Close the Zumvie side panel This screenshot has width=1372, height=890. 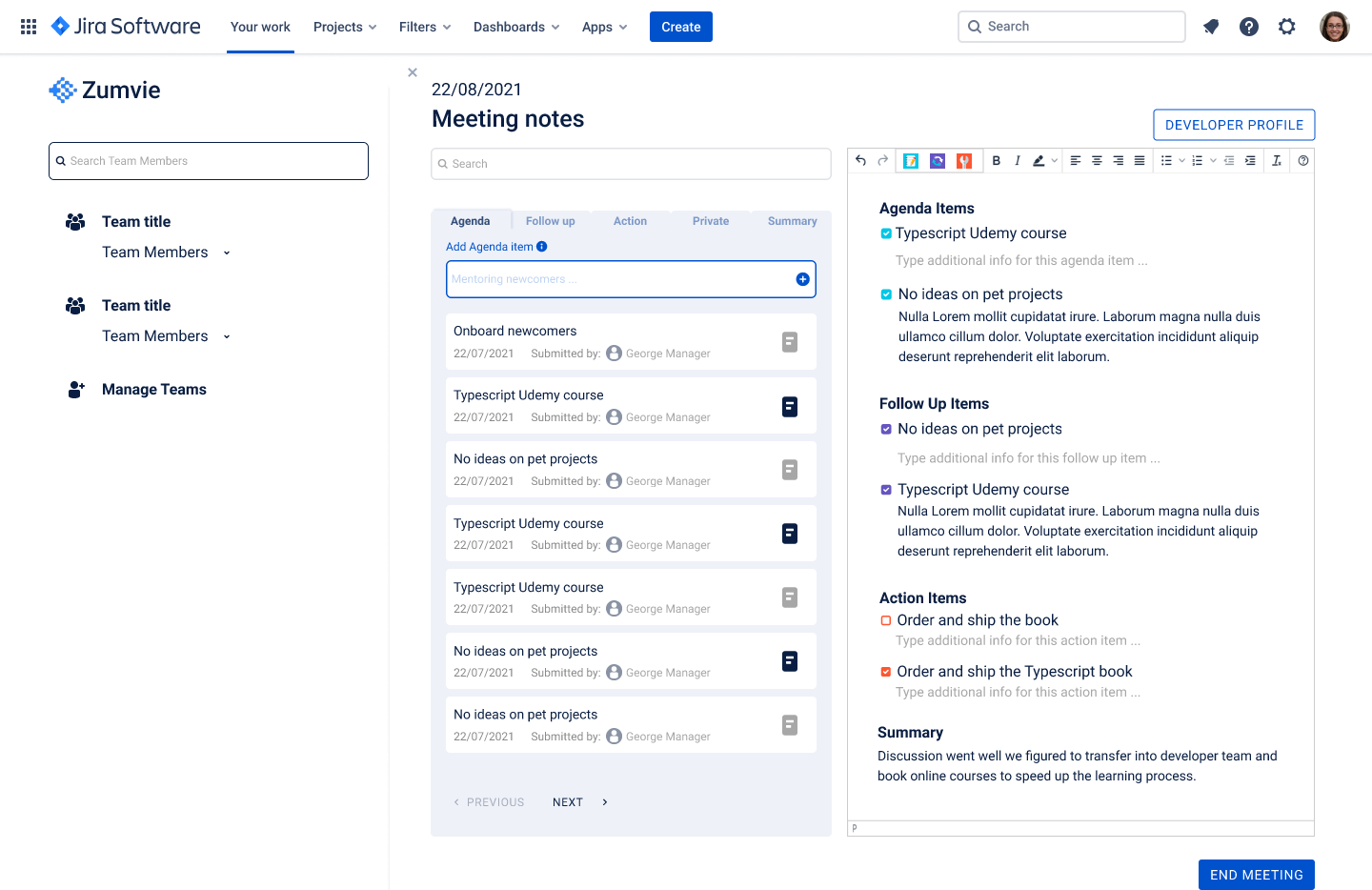[413, 72]
